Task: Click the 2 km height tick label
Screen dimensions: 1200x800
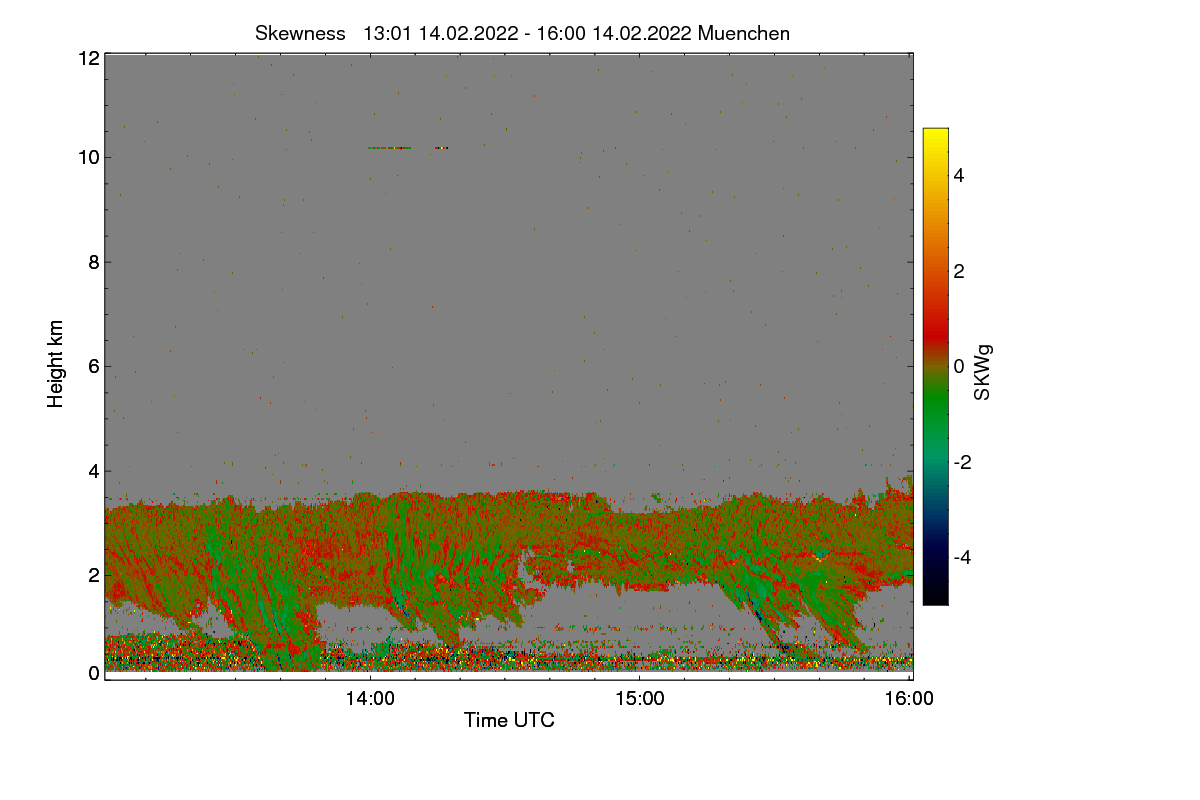Action: [93, 575]
